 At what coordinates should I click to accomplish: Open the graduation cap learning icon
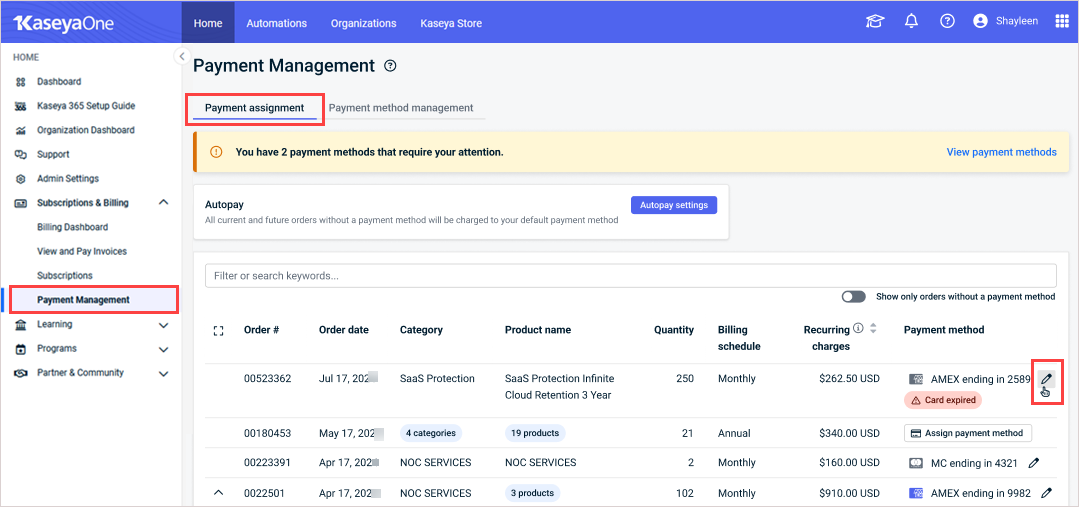coord(874,22)
